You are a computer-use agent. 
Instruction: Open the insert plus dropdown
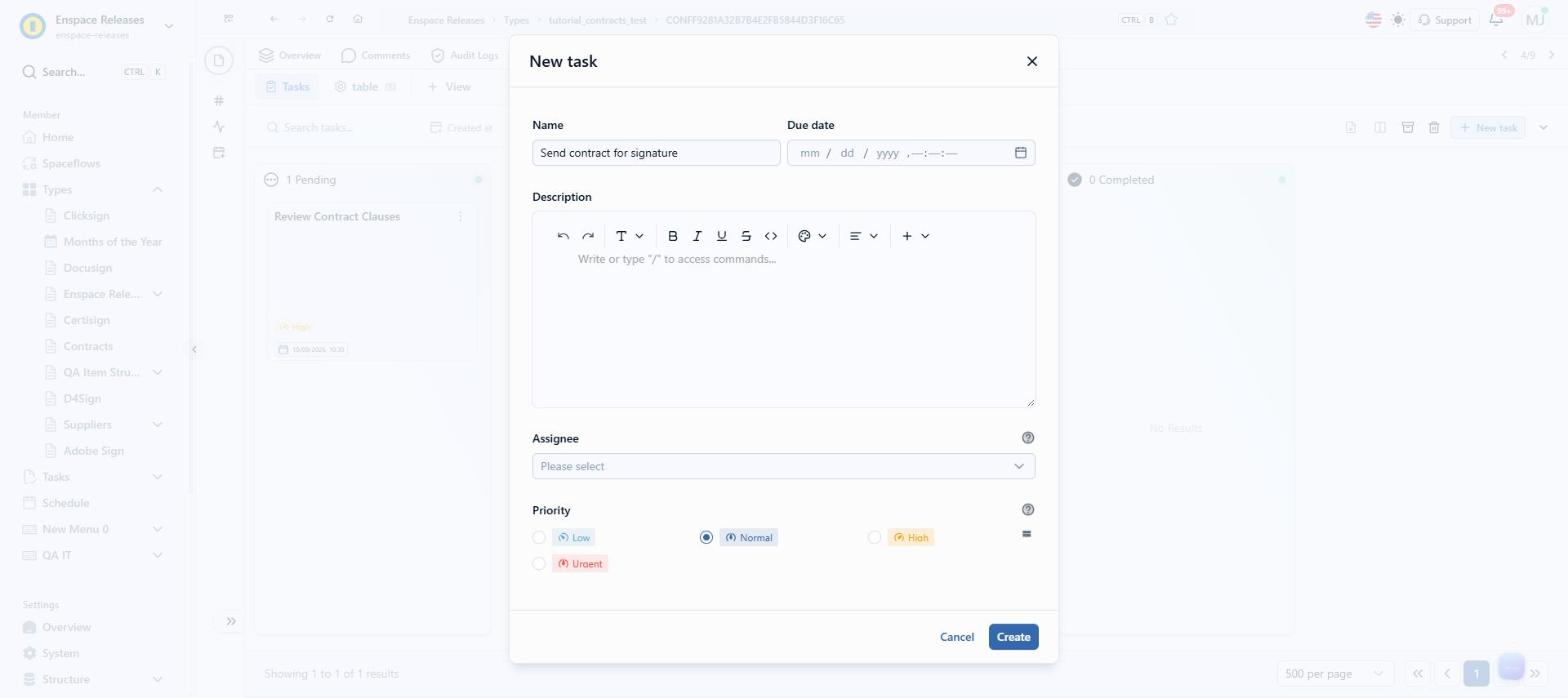[x=916, y=236]
